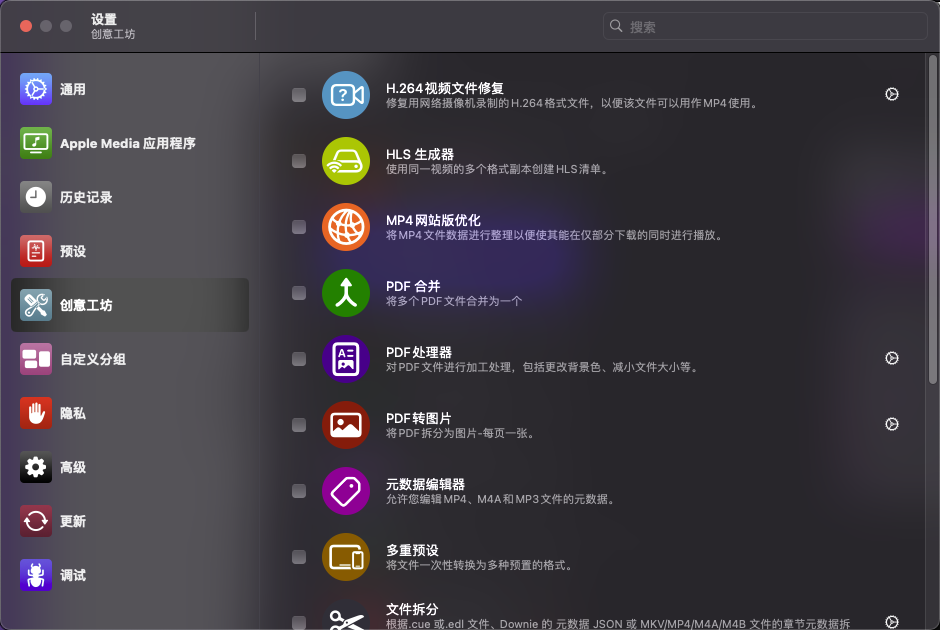
Task: Open the 高级 settings pane
Action: click(x=129, y=467)
